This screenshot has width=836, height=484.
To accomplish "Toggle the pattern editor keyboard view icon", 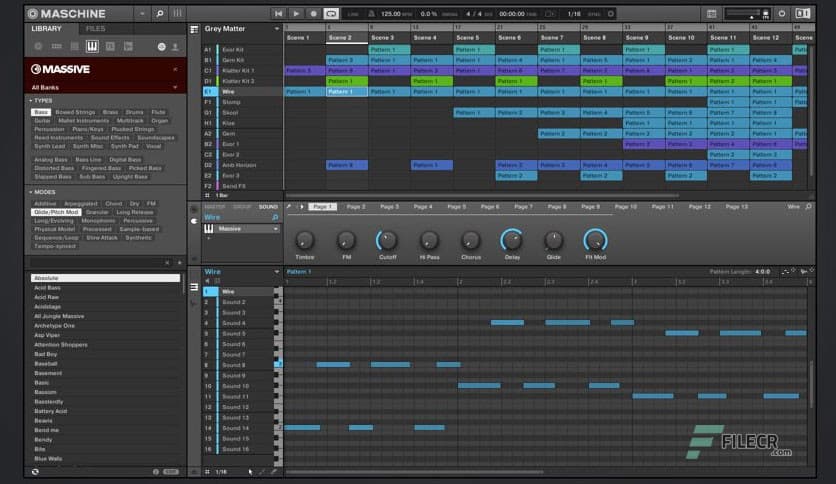I will [194, 287].
